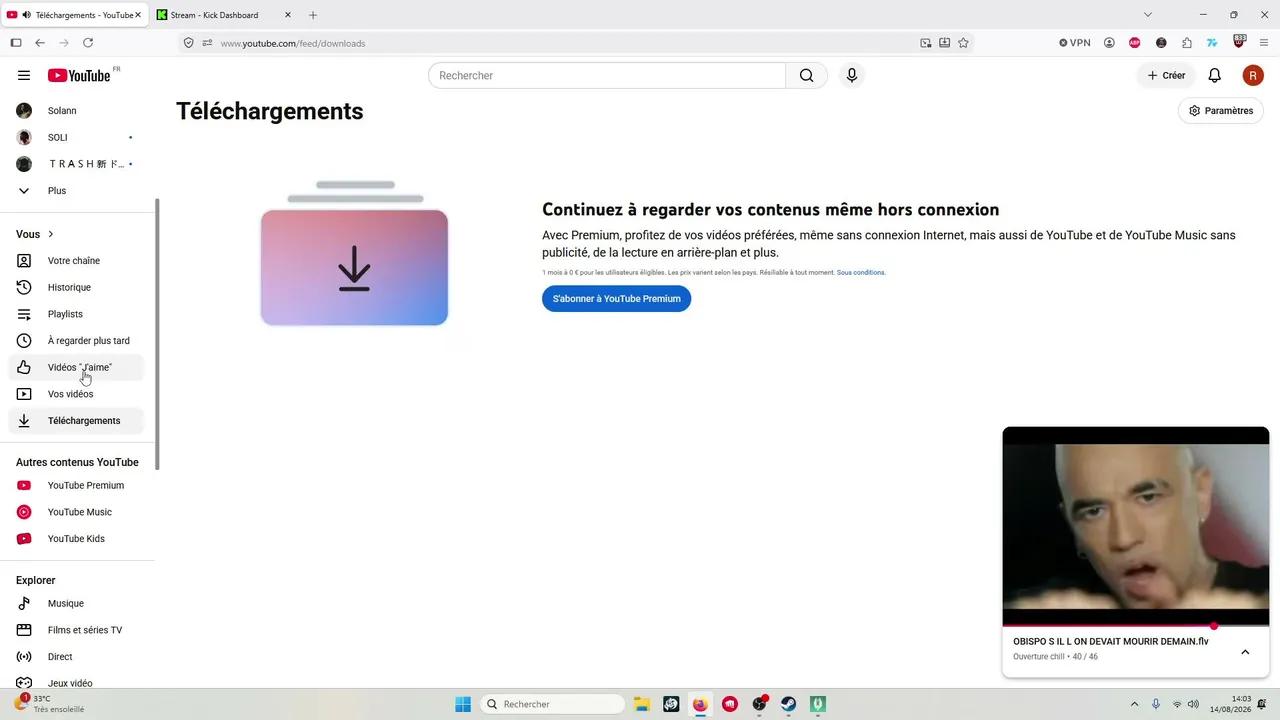Open the list all tabs dropdown

[x=1148, y=15]
